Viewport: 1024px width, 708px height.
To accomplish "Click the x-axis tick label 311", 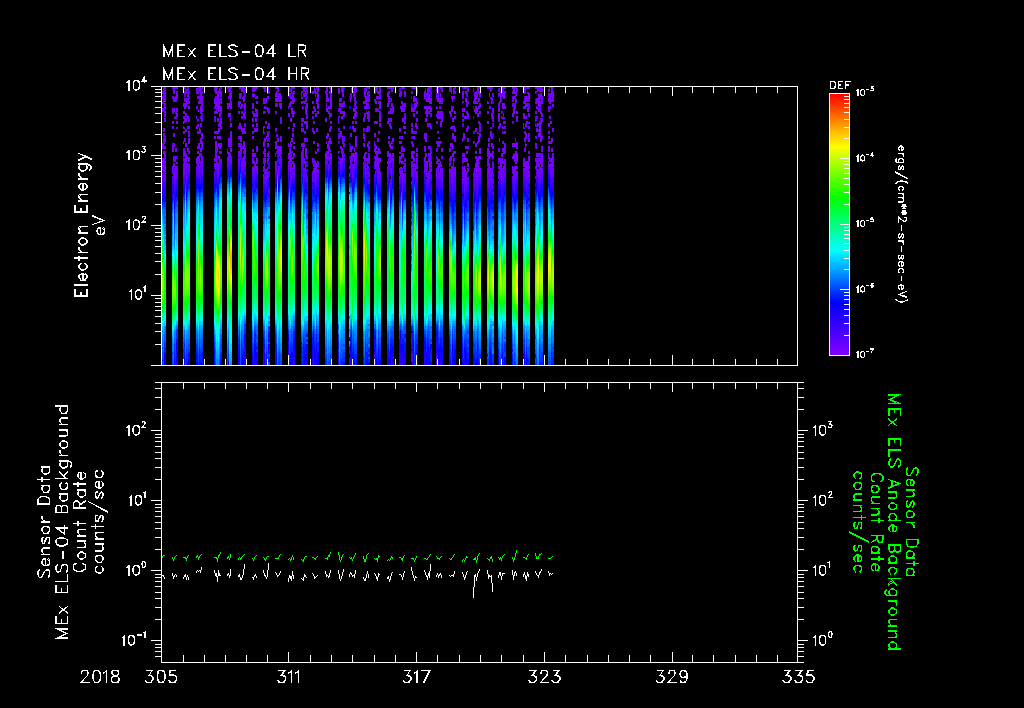I will [289, 677].
